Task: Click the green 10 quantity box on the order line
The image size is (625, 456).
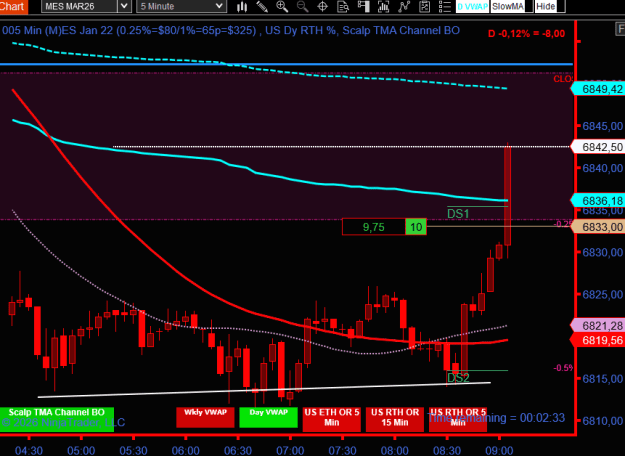Action: 416,227
